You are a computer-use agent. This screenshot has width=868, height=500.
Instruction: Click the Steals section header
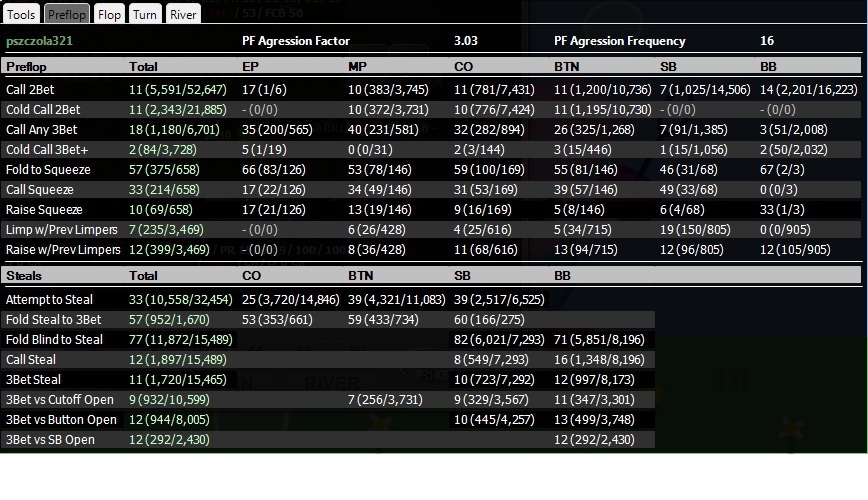click(24, 276)
